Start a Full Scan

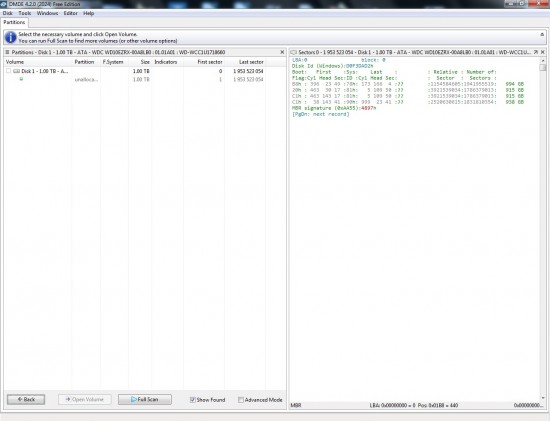pos(145,399)
